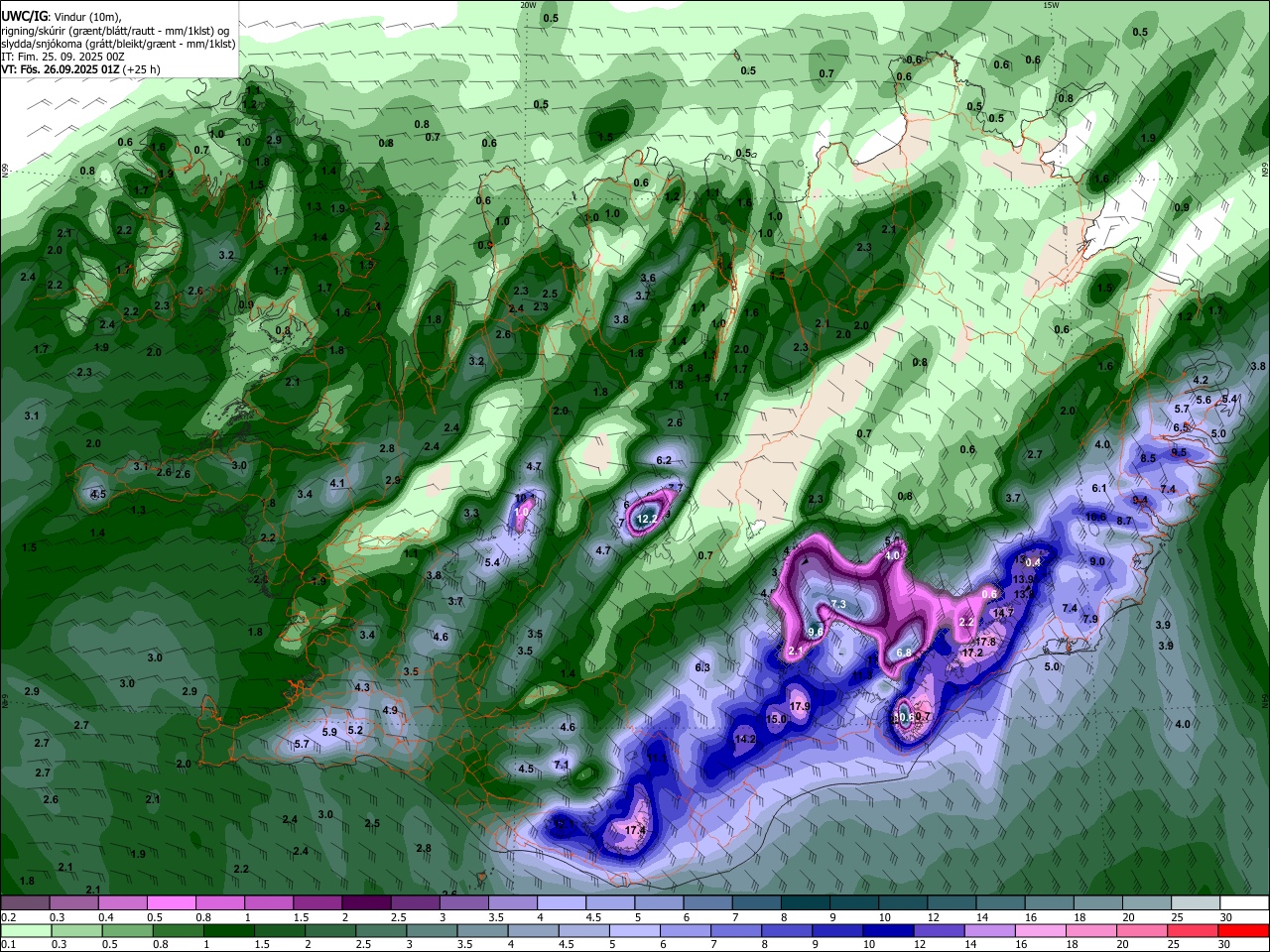Click the 4.3 precipitation value
This screenshot has height=952, width=1270.
point(361,687)
